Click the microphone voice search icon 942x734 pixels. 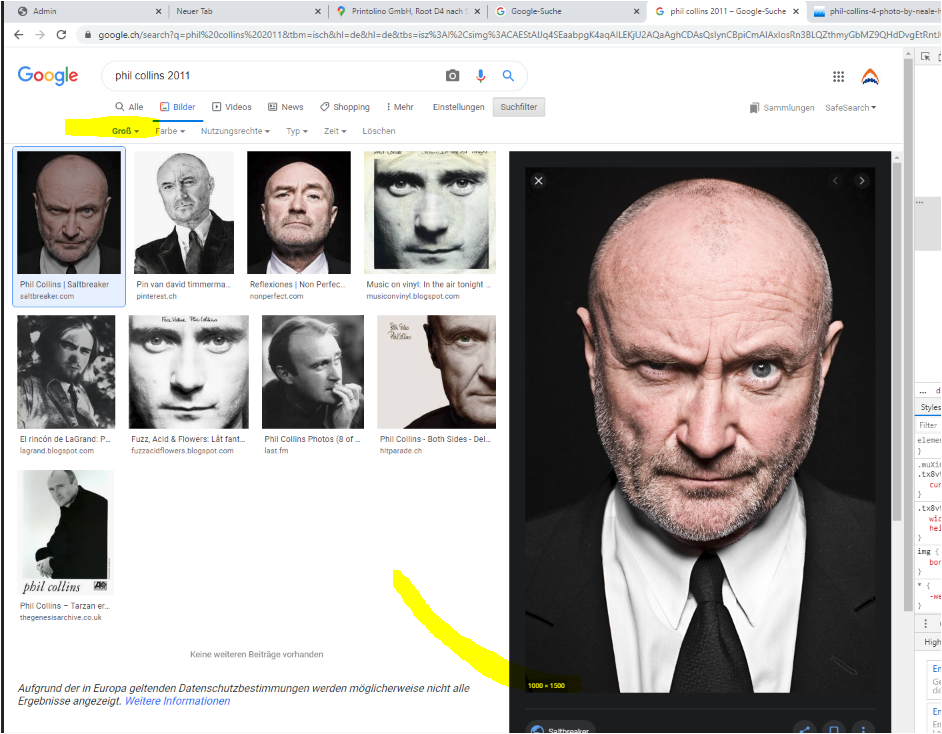[481, 76]
